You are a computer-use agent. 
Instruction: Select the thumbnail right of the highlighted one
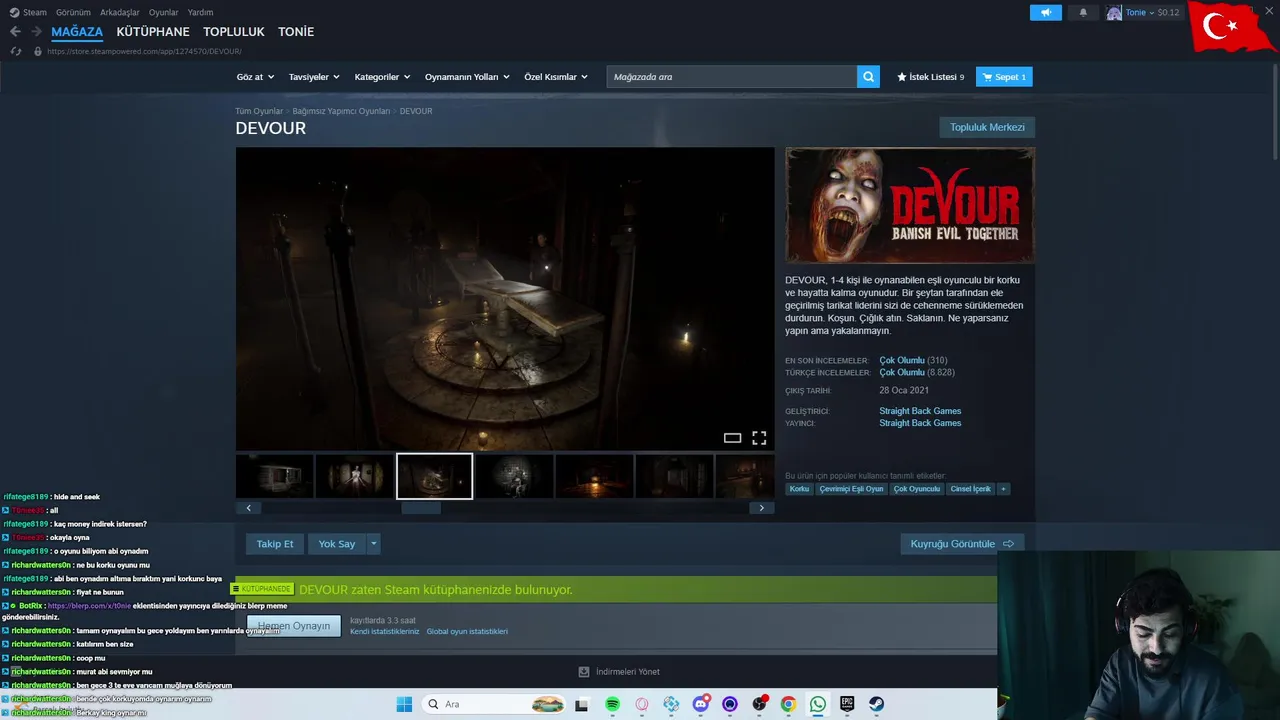point(514,476)
